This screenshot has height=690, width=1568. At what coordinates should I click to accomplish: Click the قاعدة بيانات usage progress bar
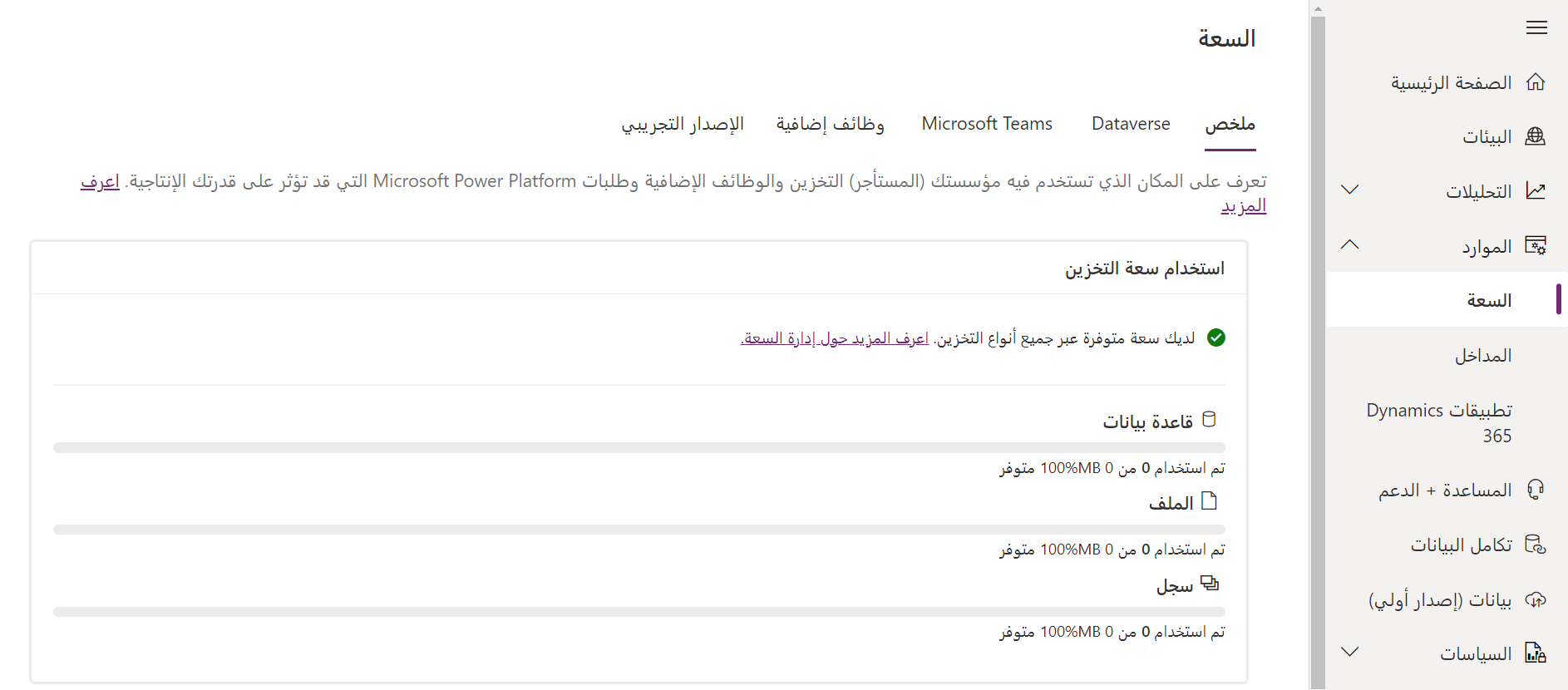click(639, 447)
